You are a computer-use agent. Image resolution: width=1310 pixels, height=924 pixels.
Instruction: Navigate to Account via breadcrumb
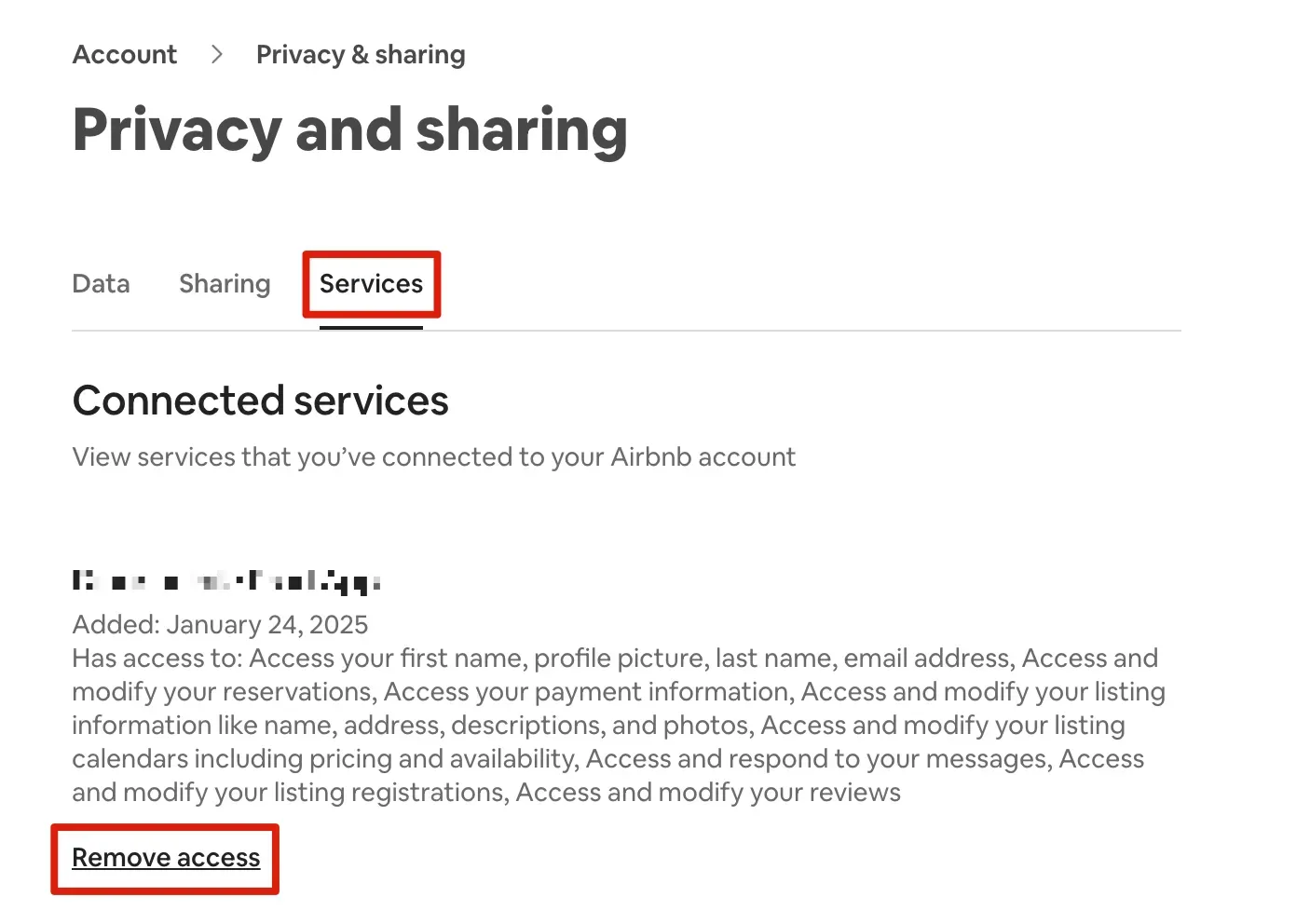(x=124, y=54)
